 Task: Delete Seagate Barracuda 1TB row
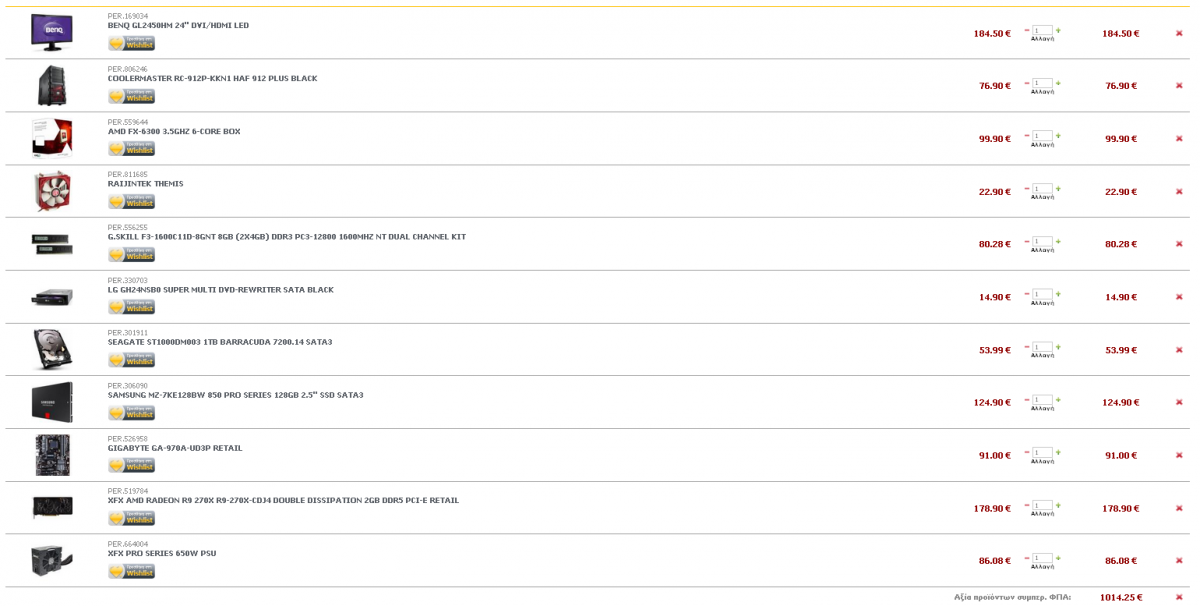(x=1179, y=350)
